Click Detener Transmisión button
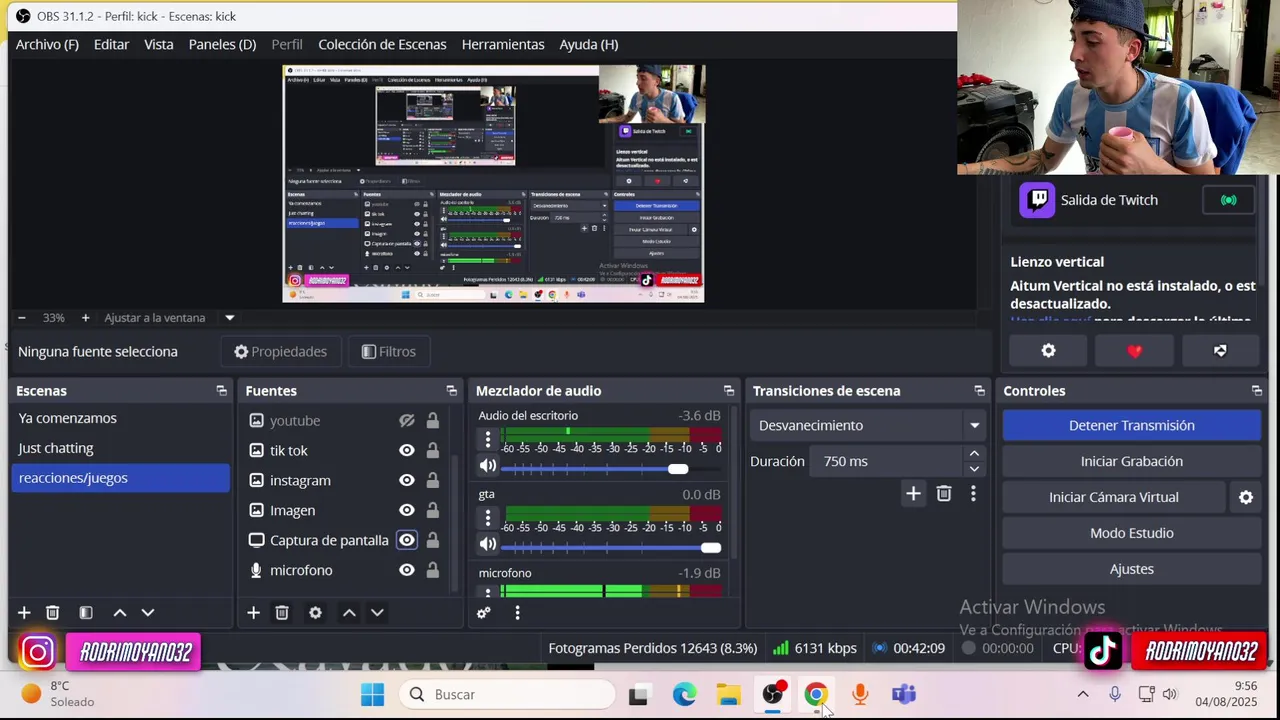Viewport: 1280px width, 720px height. click(1132, 425)
